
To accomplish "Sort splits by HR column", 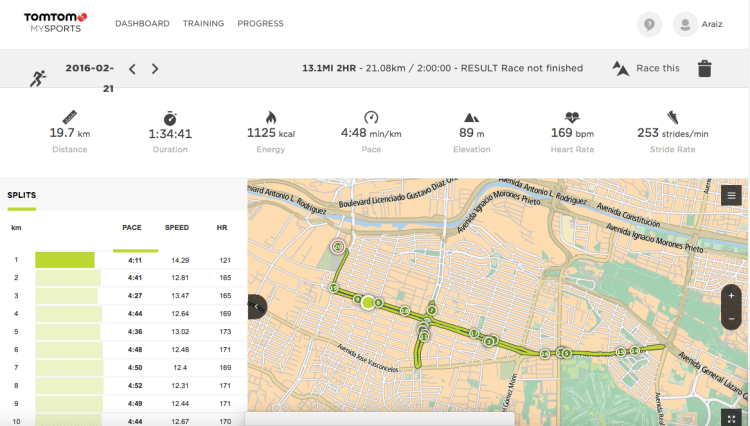I will 221,228.
